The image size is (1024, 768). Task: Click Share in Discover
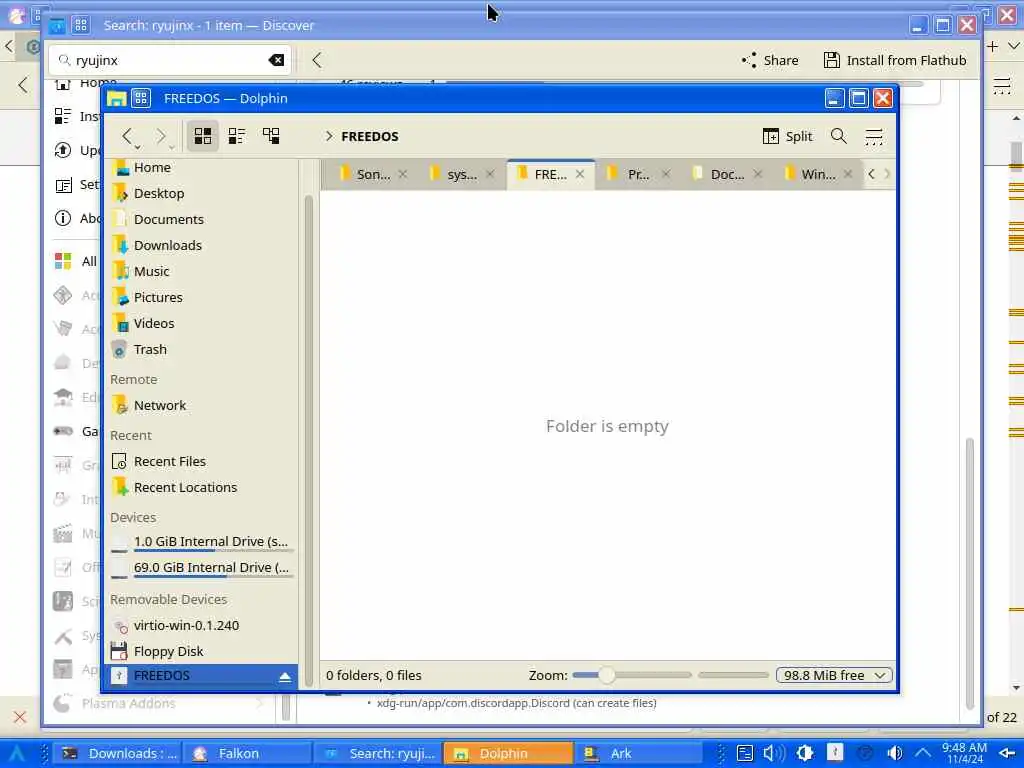tap(771, 60)
